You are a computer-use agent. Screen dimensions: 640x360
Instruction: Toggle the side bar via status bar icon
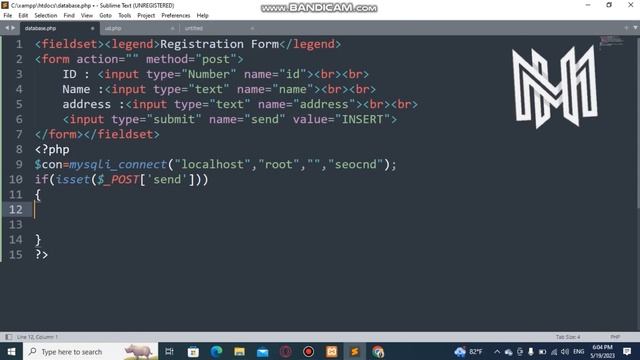(9, 337)
